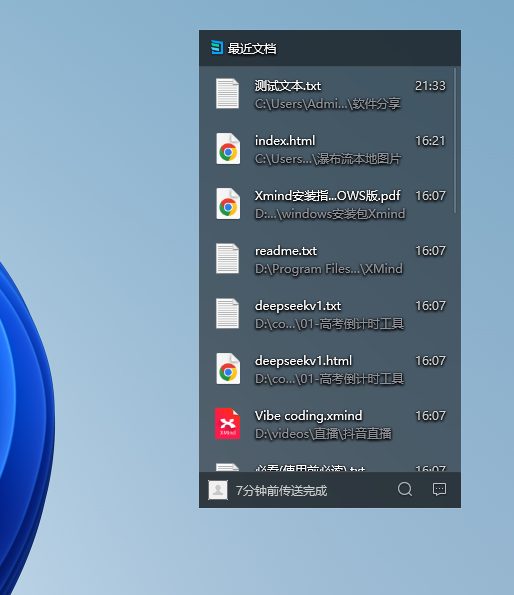Click the 最近文档 logo icon in header
This screenshot has height=595, width=514.
(x=217, y=48)
